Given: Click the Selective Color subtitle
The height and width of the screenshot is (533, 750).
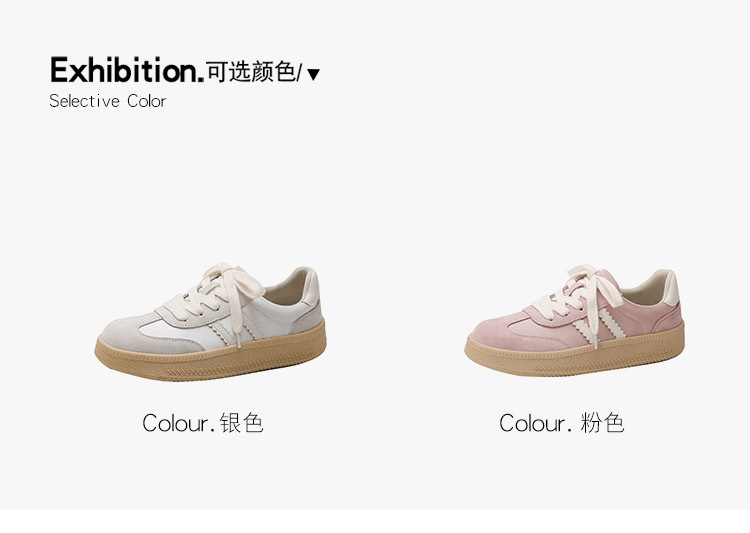Looking at the screenshot, I should tap(108, 101).
